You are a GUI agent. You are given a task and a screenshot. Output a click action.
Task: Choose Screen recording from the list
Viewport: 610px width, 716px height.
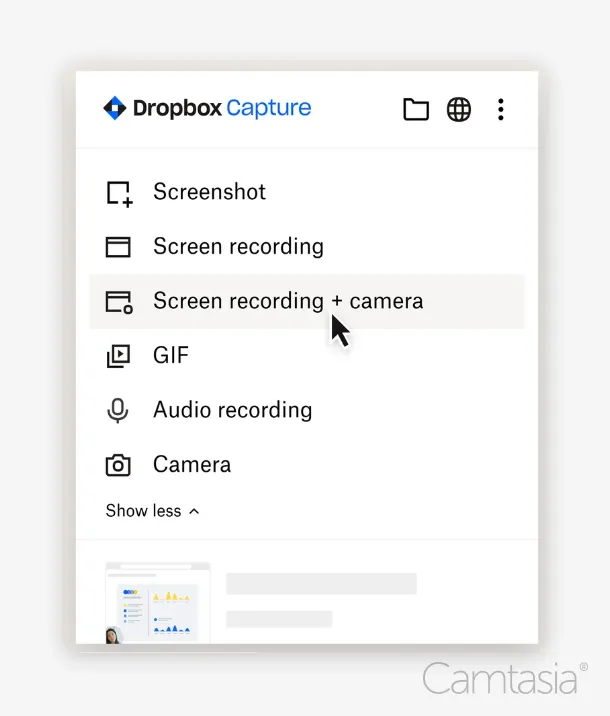[x=307, y=247]
